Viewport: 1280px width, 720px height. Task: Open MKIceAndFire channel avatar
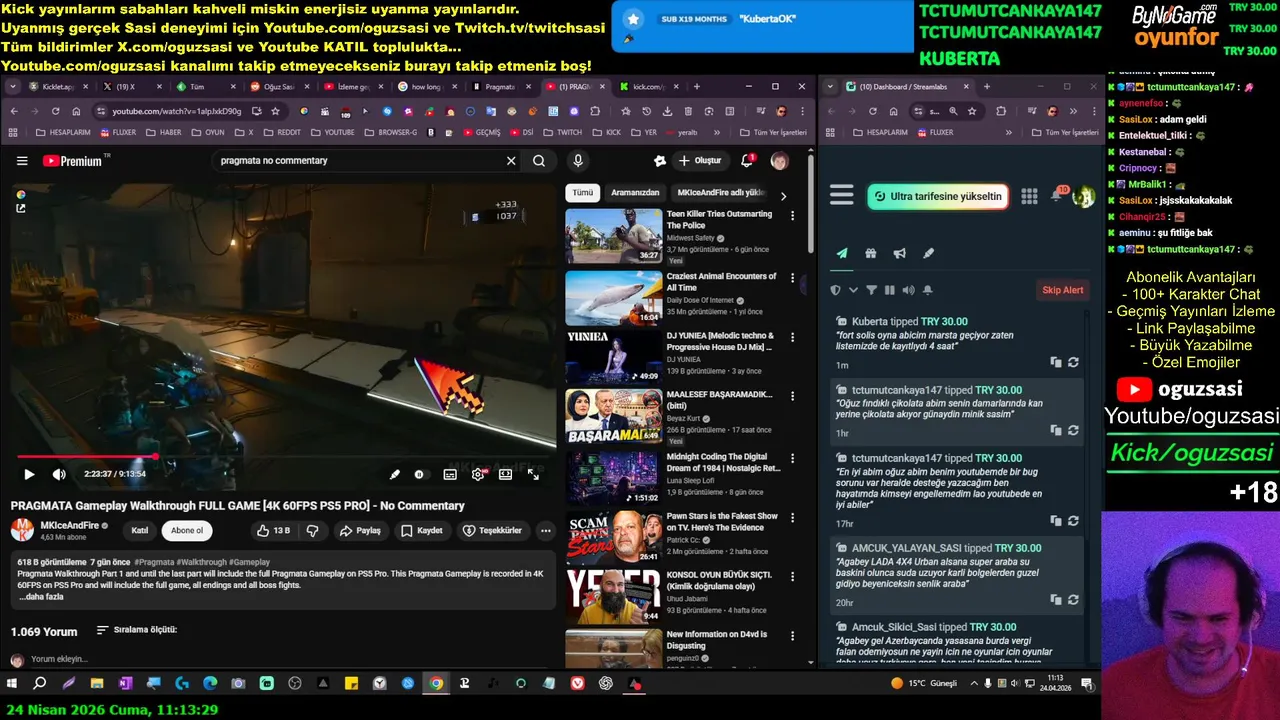coord(22,530)
